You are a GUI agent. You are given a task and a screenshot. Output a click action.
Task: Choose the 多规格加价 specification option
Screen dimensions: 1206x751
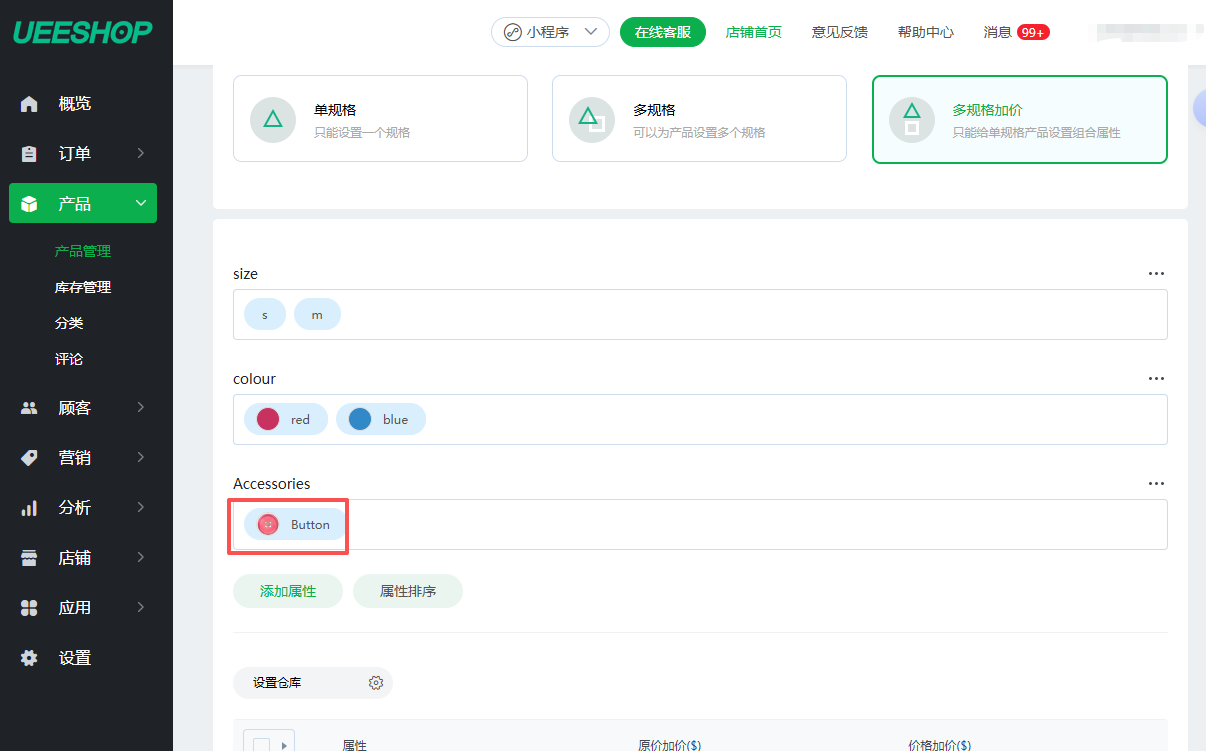pos(1019,119)
